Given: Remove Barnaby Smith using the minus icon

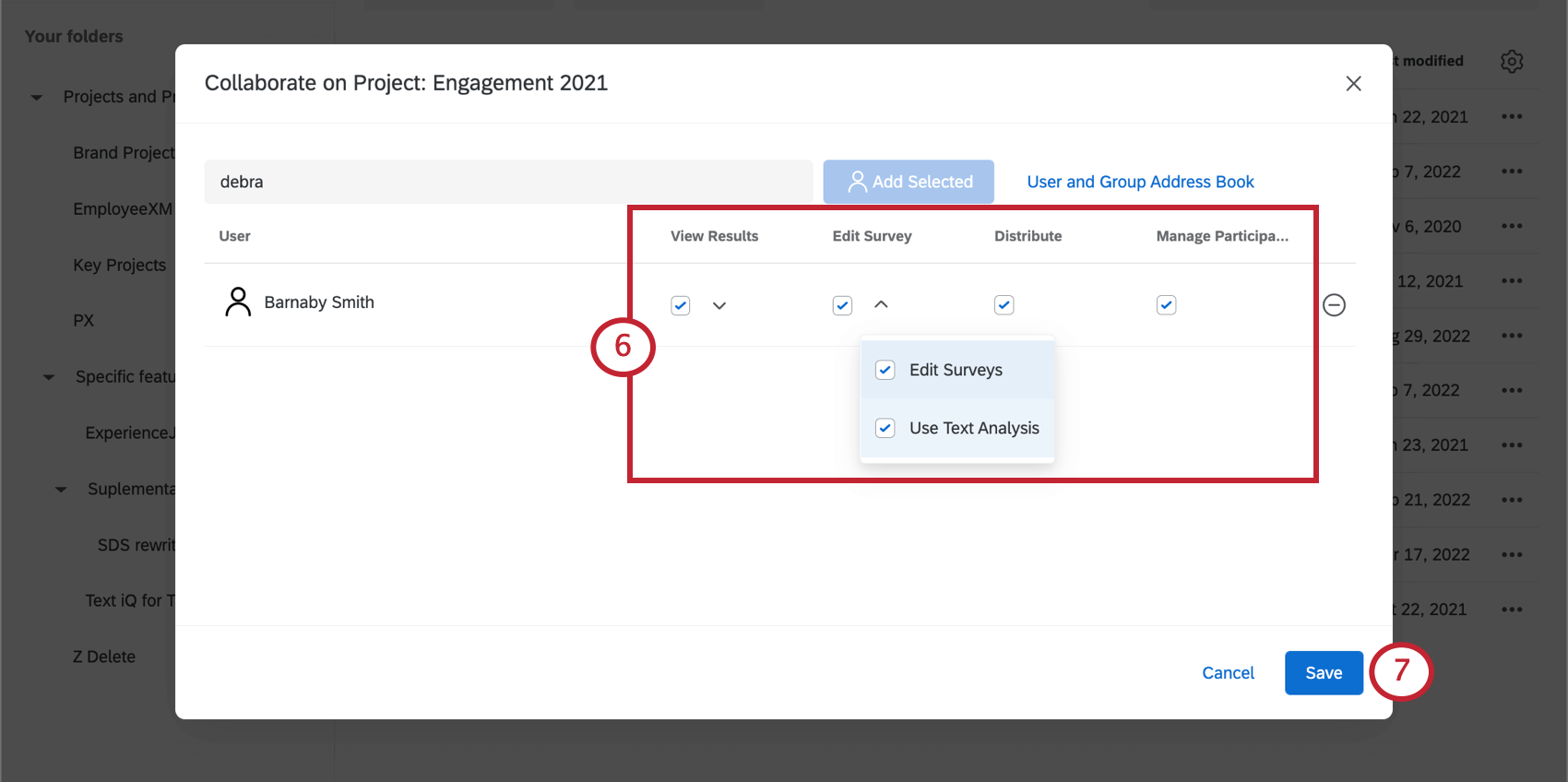Looking at the screenshot, I should (1334, 304).
